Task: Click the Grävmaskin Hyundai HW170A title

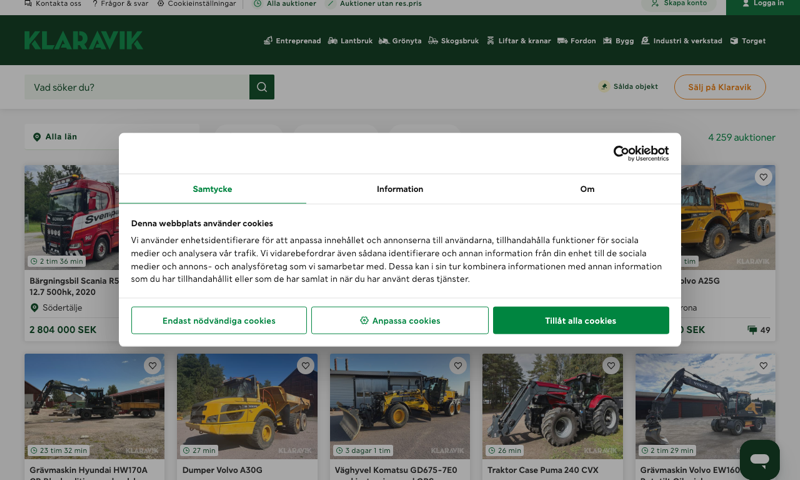Action: (x=88, y=470)
